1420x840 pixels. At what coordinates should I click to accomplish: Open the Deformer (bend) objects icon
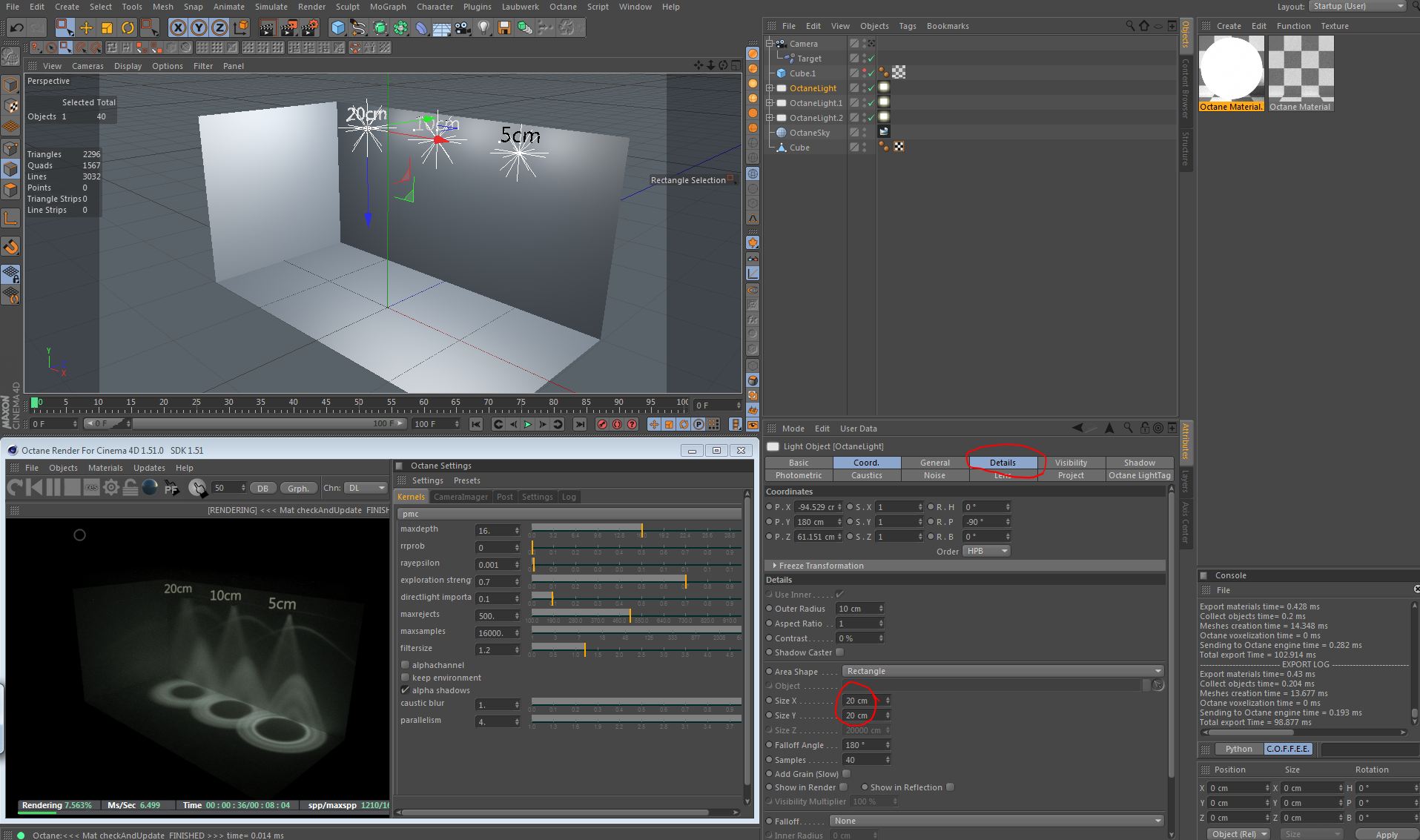pyautogui.click(x=421, y=28)
